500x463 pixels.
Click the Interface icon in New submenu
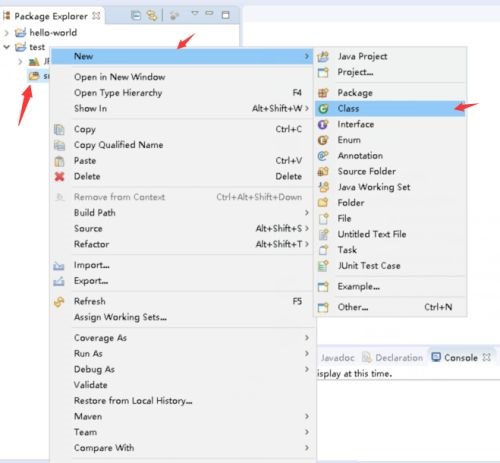(x=323, y=124)
